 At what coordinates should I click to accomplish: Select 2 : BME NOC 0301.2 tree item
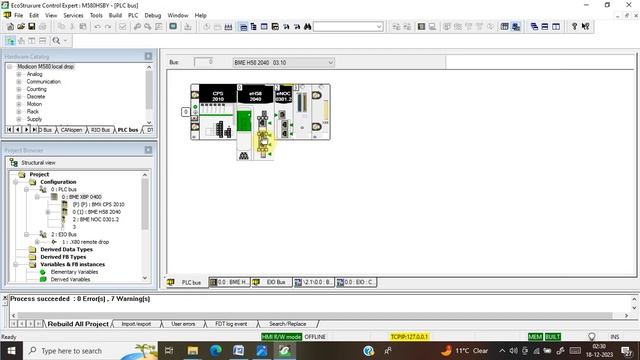[96, 219]
